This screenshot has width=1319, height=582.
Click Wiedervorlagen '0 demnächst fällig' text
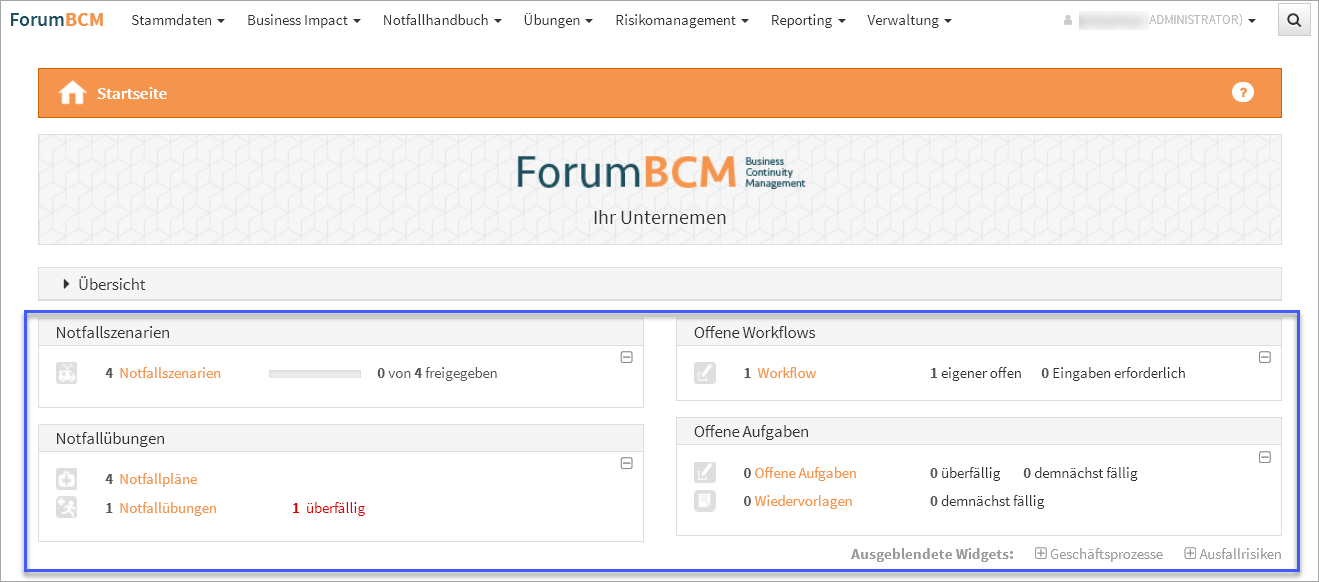(987, 501)
